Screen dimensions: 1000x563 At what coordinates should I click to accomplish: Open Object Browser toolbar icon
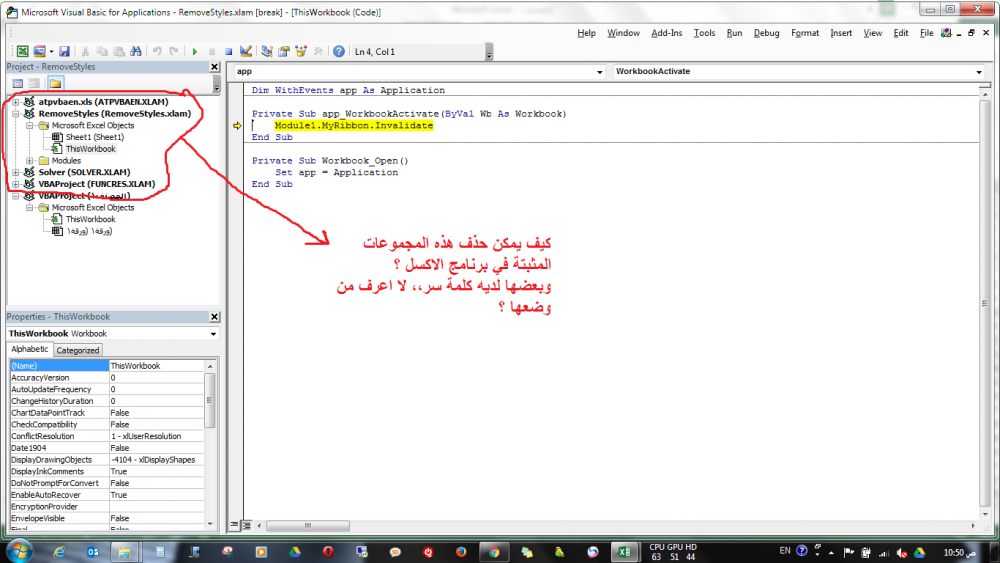300,52
